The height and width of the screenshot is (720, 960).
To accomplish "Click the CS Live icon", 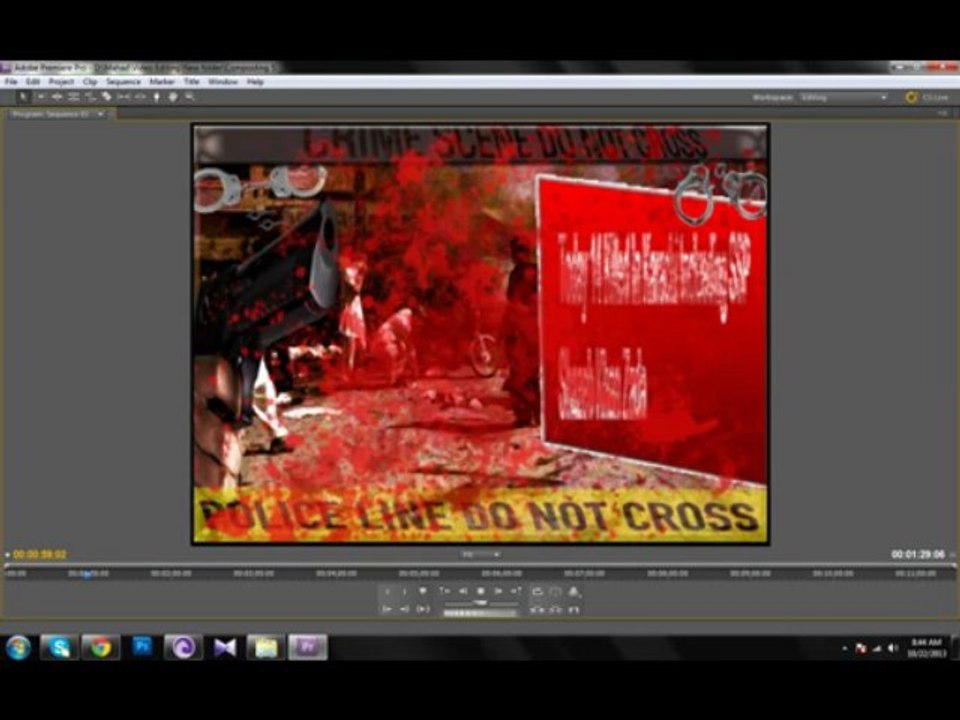I will click(911, 97).
